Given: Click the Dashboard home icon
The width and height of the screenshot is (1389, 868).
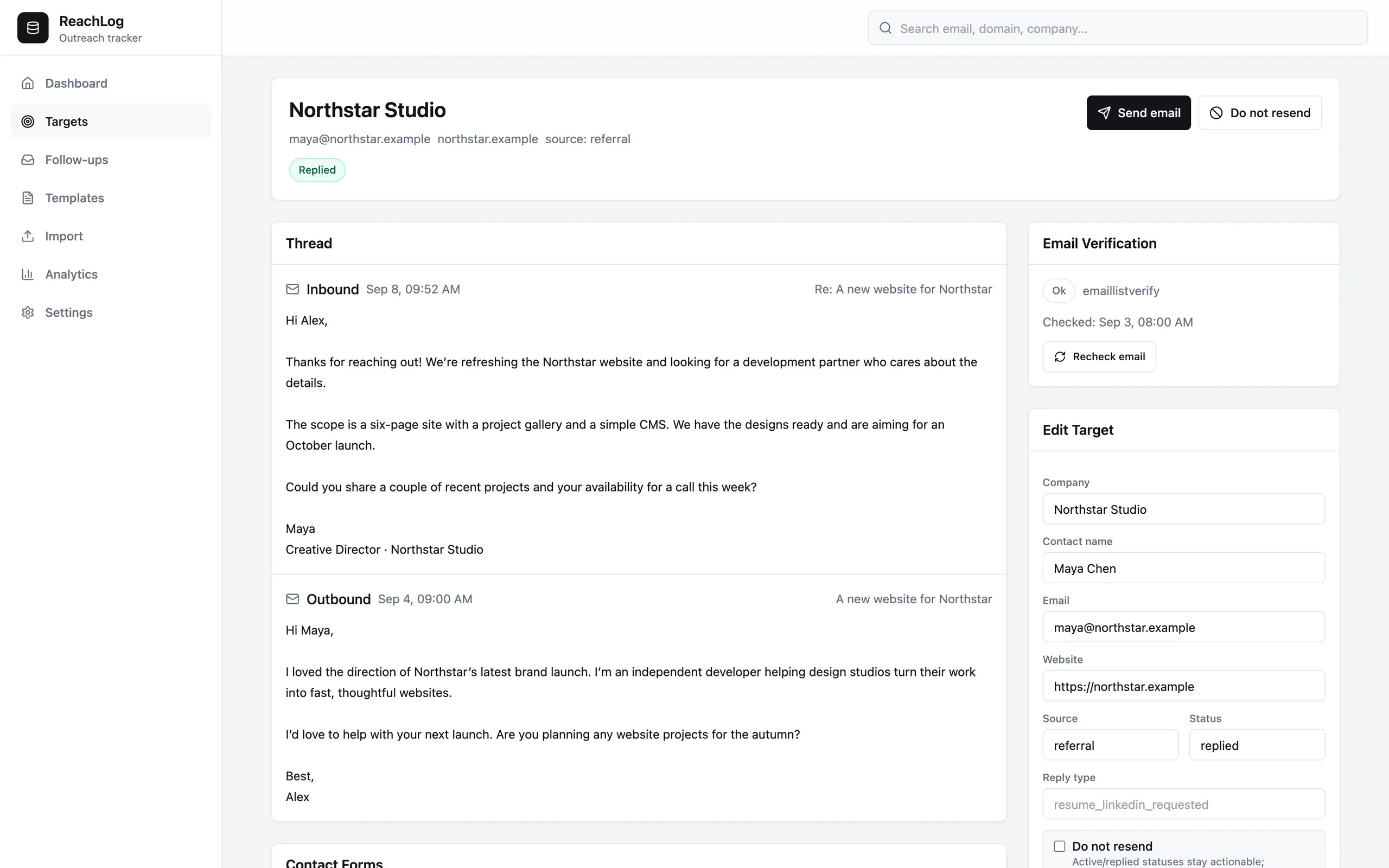Looking at the screenshot, I should (28, 83).
